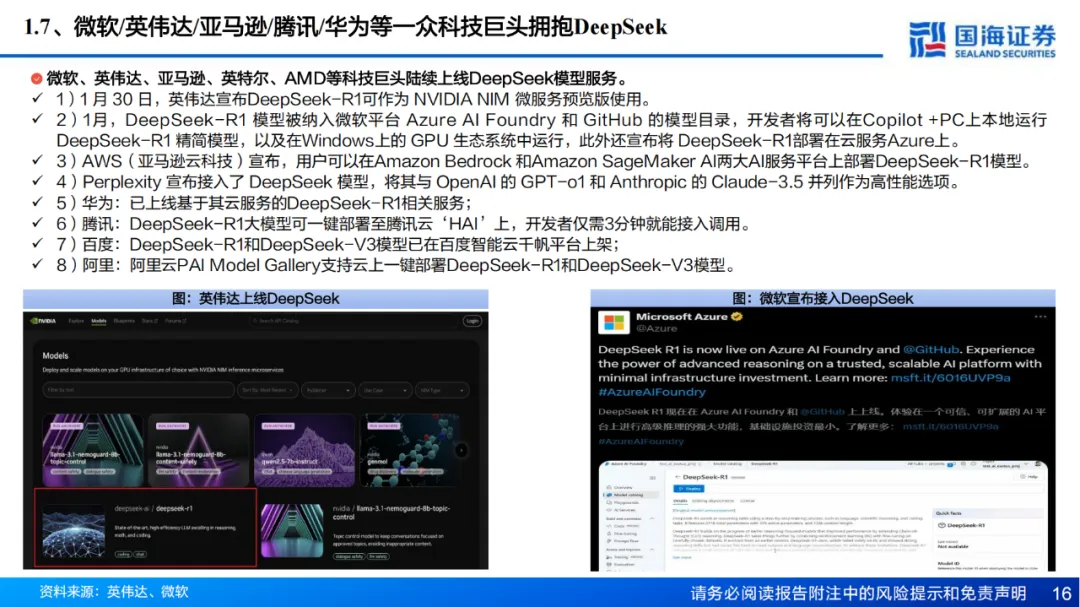Viewport: 1080px width, 607px height.
Task: Click the blue Deploy button in Azure Foundry
Action: click(689, 488)
